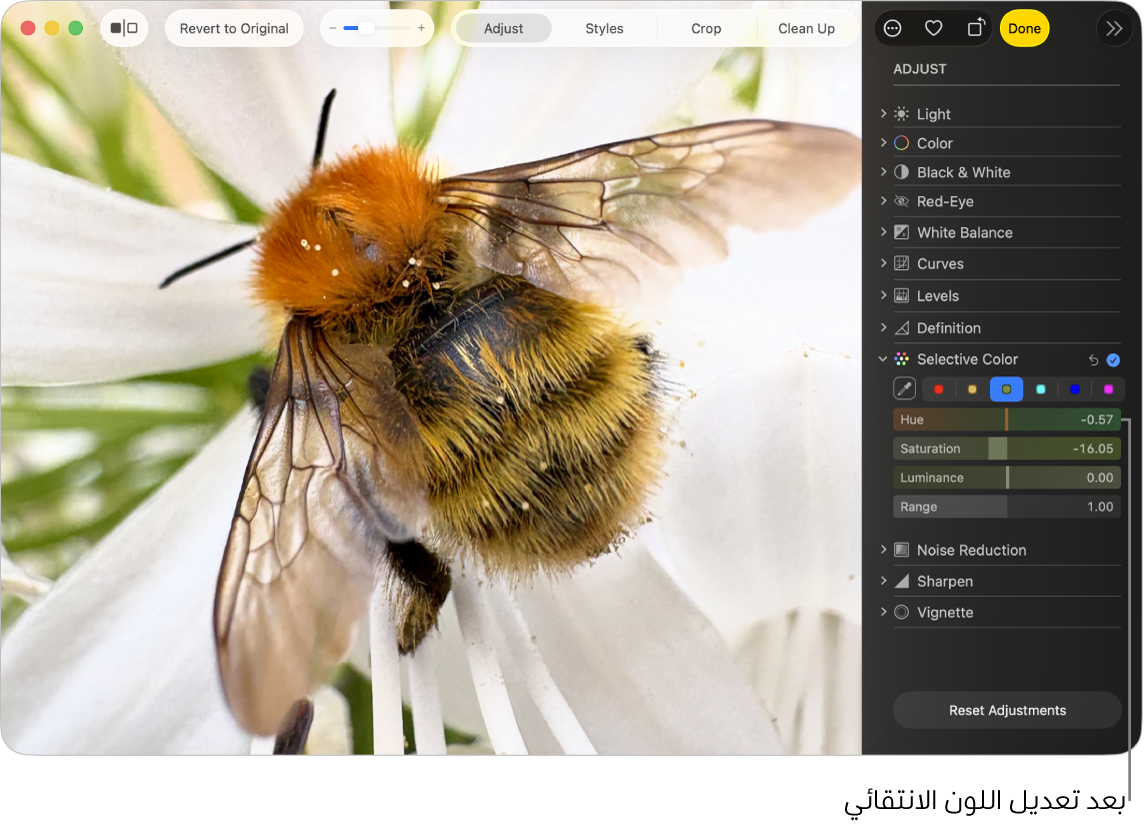Expand the Definition section
The width and height of the screenshot is (1146, 830).
click(885, 329)
